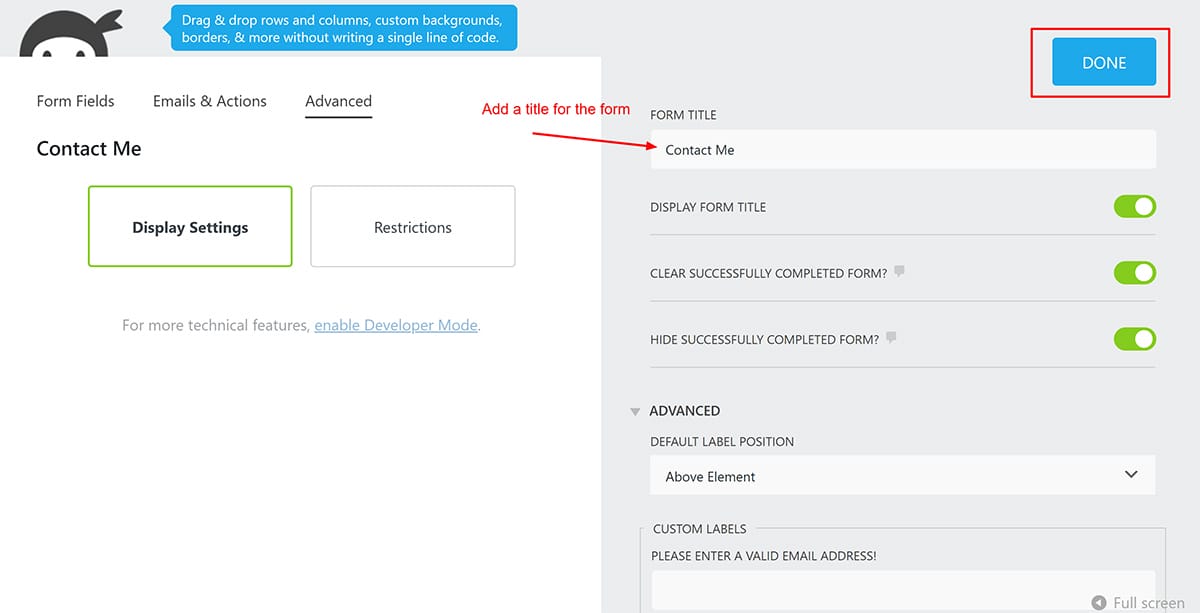Click help icon beside Hide Successfully Completed Form

[x=891, y=338]
